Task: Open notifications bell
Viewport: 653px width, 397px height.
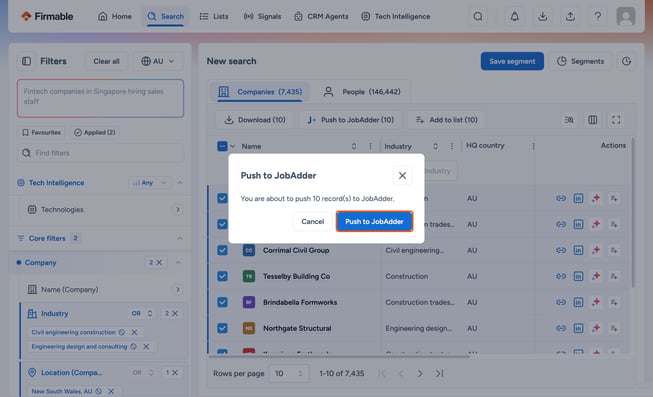Action: click(515, 16)
